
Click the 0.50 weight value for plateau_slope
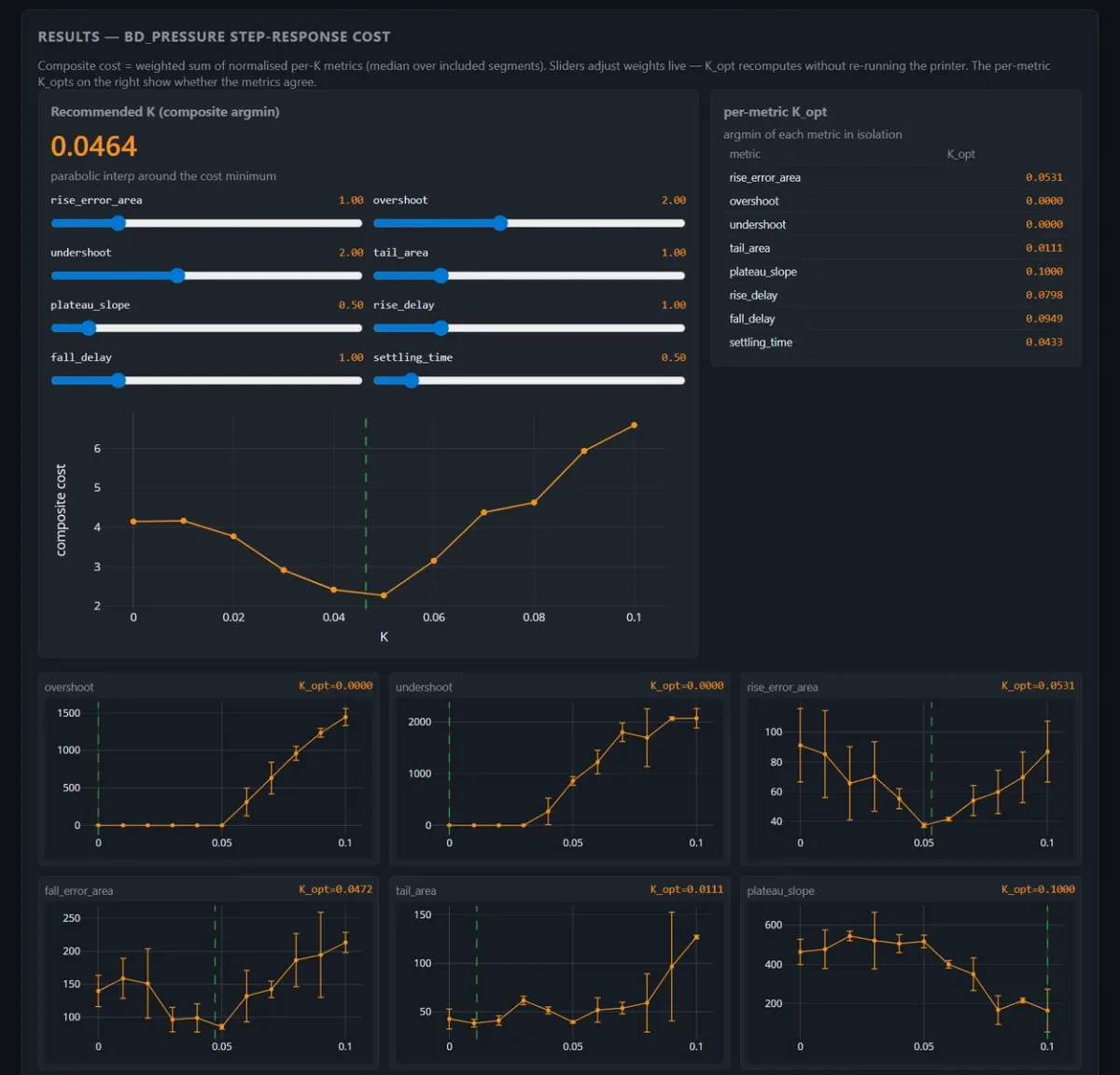tap(351, 305)
